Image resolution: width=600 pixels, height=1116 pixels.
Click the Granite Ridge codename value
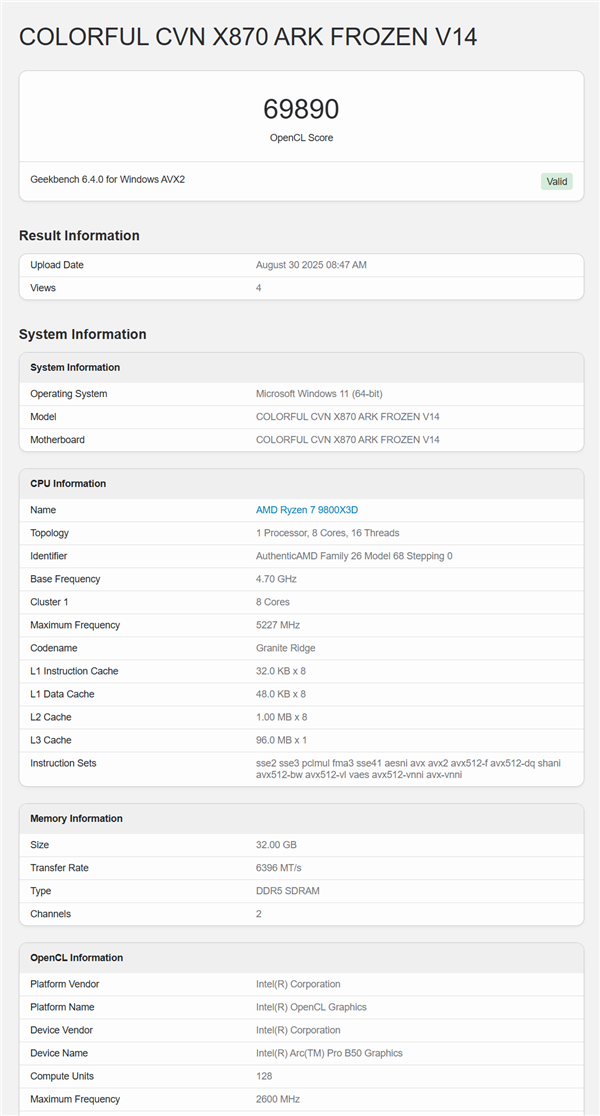pyautogui.click(x=285, y=648)
